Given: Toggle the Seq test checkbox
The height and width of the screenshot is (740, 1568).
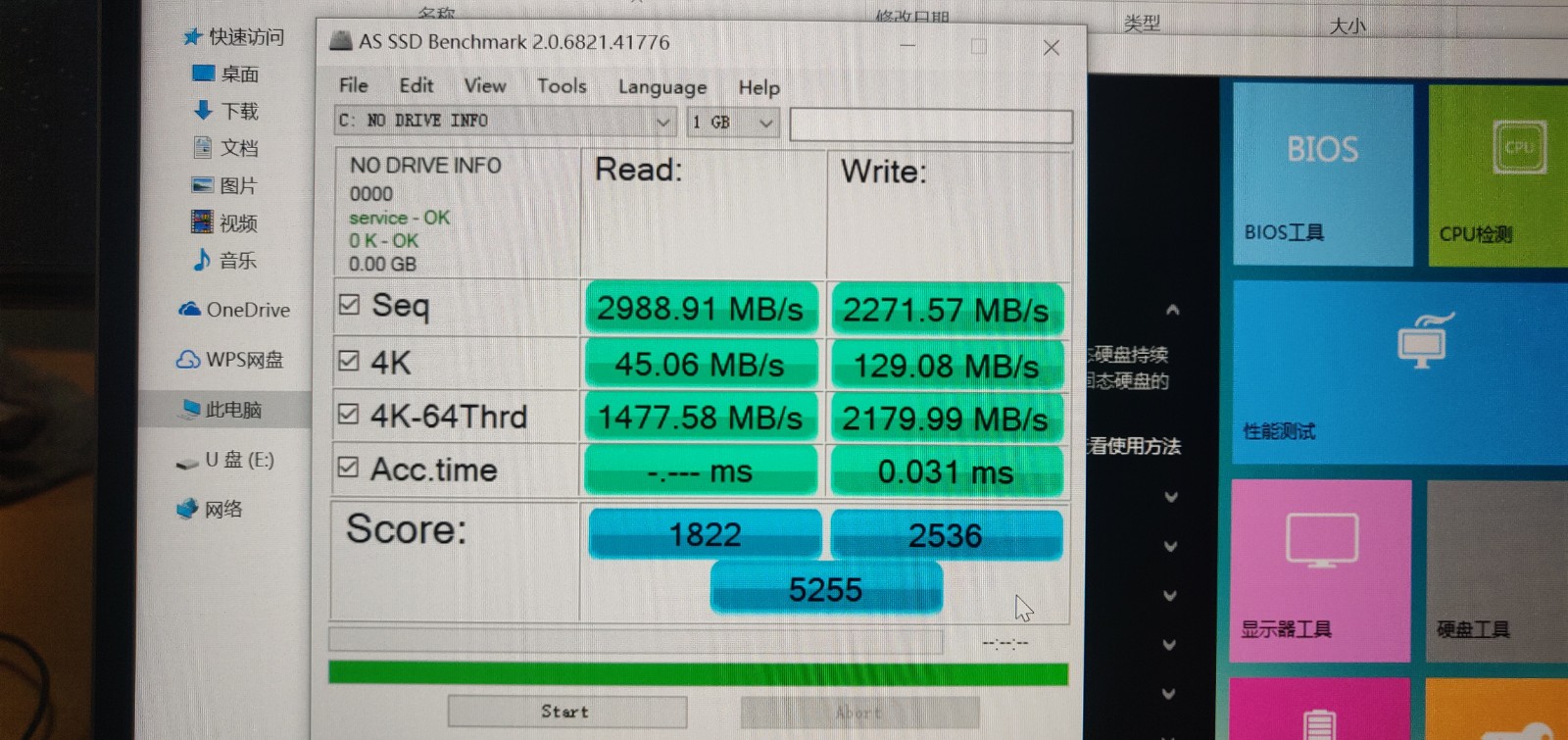Looking at the screenshot, I should coord(349,304).
